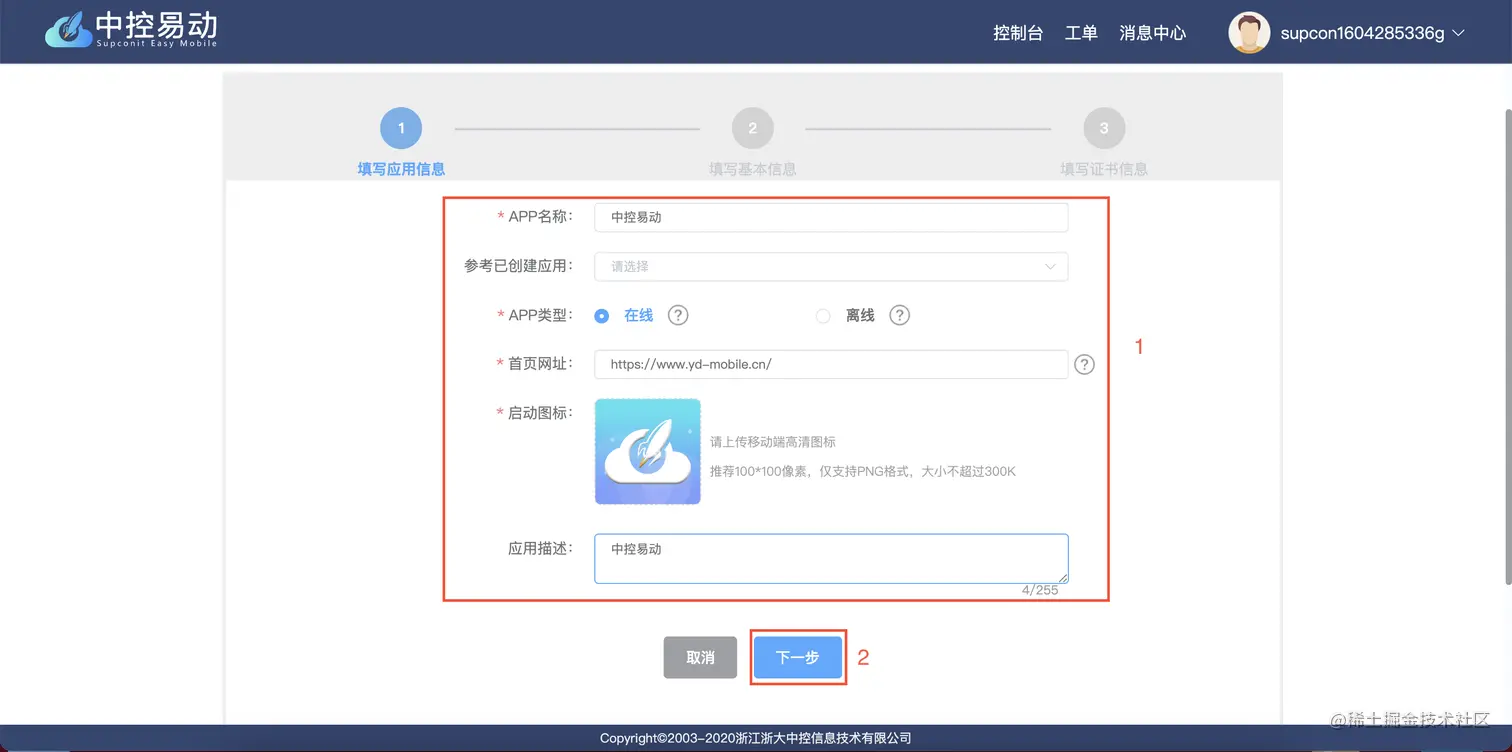Select step 3 填写证书信息 circle
The height and width of the screenshot is (752, 1512).
(1104, 128)
